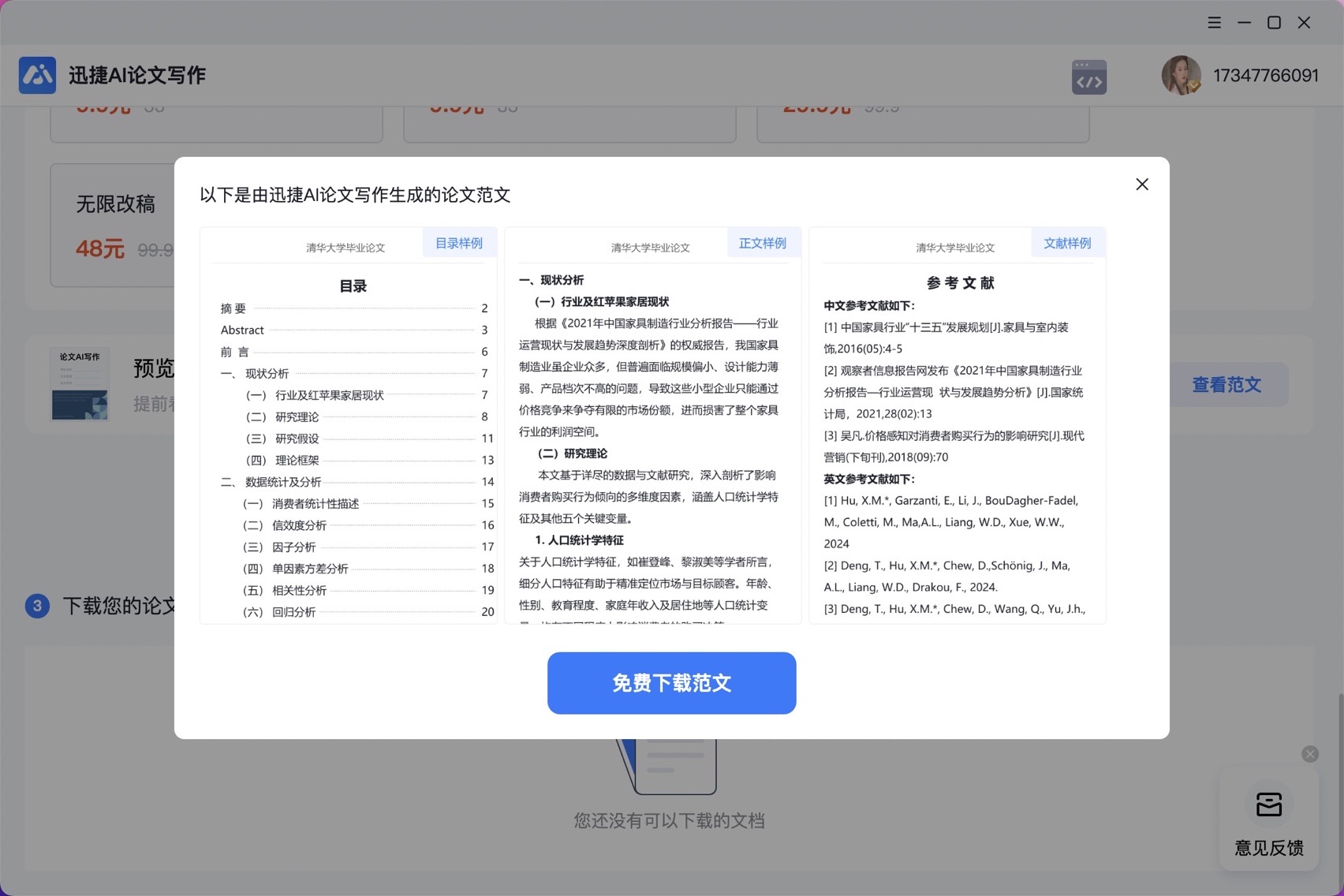This screenshot has width=1344, height=896.
Task: Click 一、现状分析 heading in body sample
Action: (551, 280)
